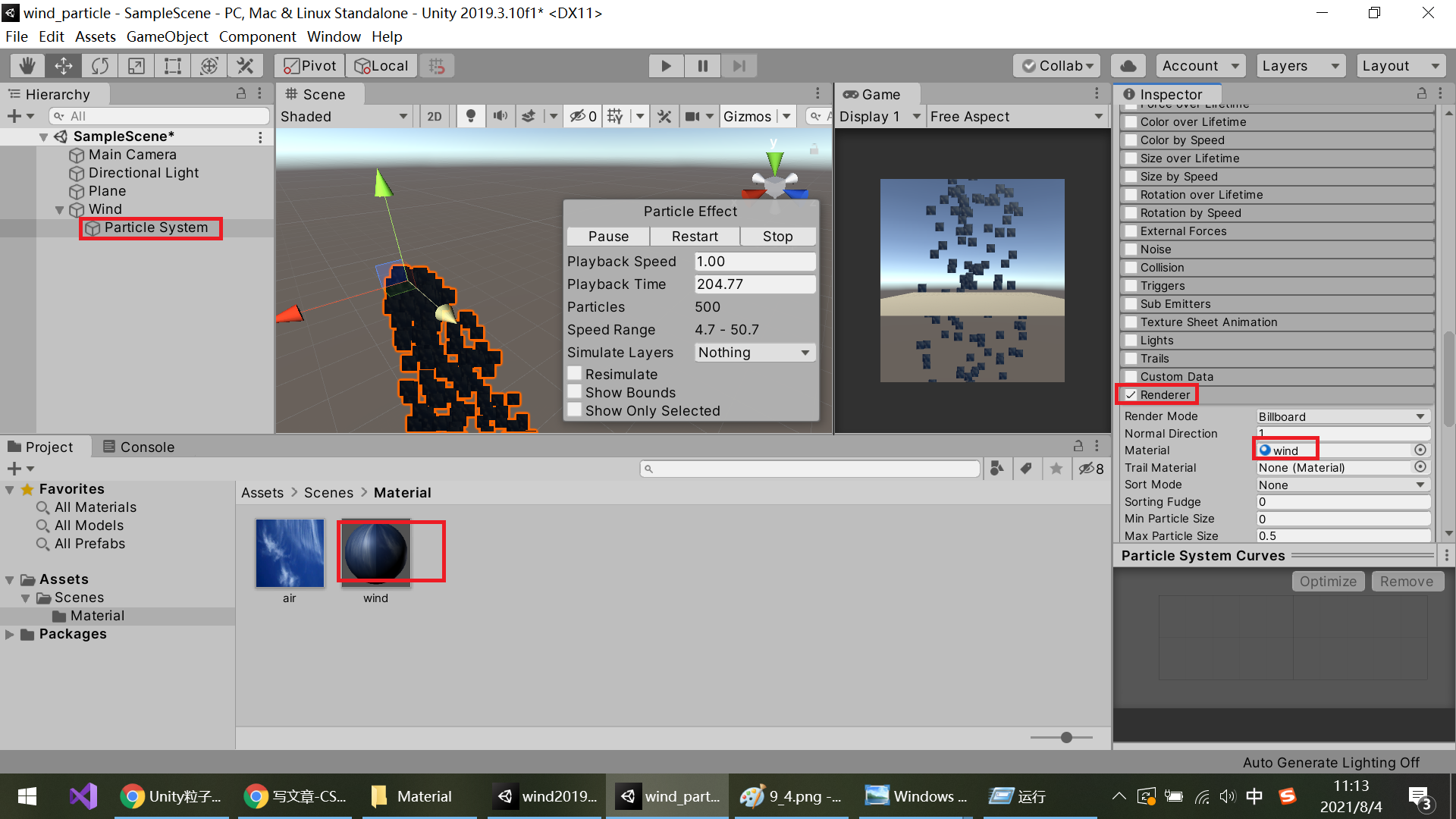Image resolution: width=1456 pixels, height=819 pixels.
Task: Click the Stop particle button
Action: click(x=777, y=237)
